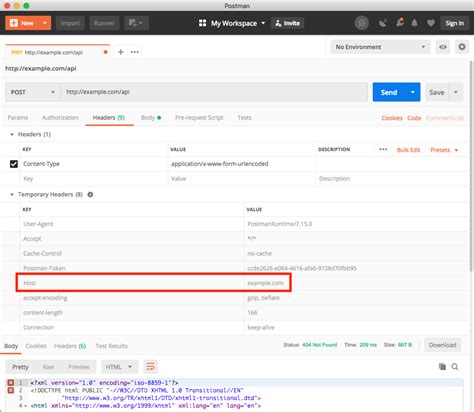Click the Postman-Token value

(x=302, y=268)
